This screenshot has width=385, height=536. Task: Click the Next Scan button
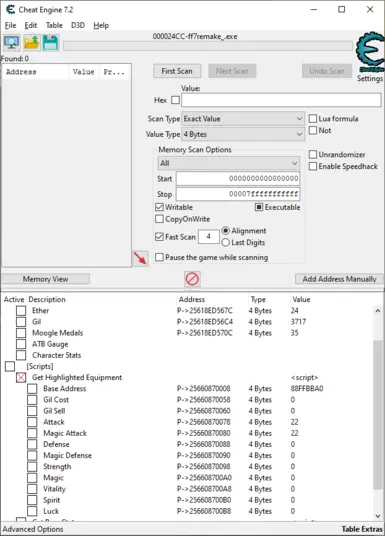(232, 71)
